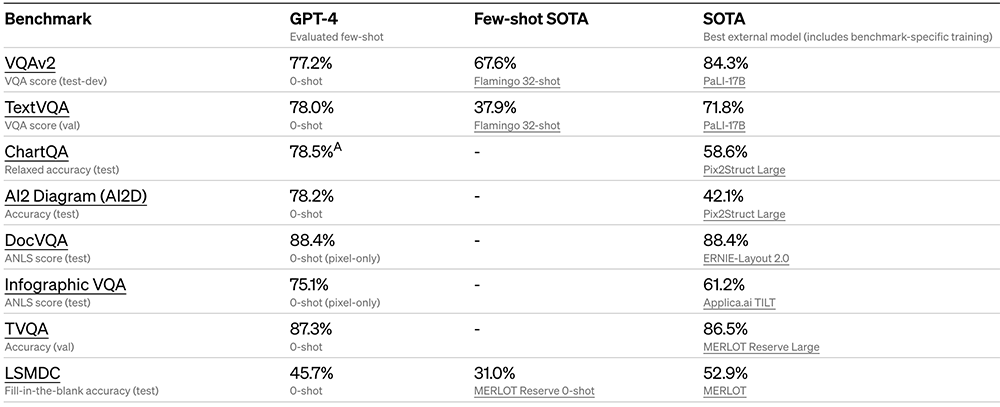This screenshot has width=1000, height=407.
Task: Click the TextVQA benchmark link
Action: (37, 108)
